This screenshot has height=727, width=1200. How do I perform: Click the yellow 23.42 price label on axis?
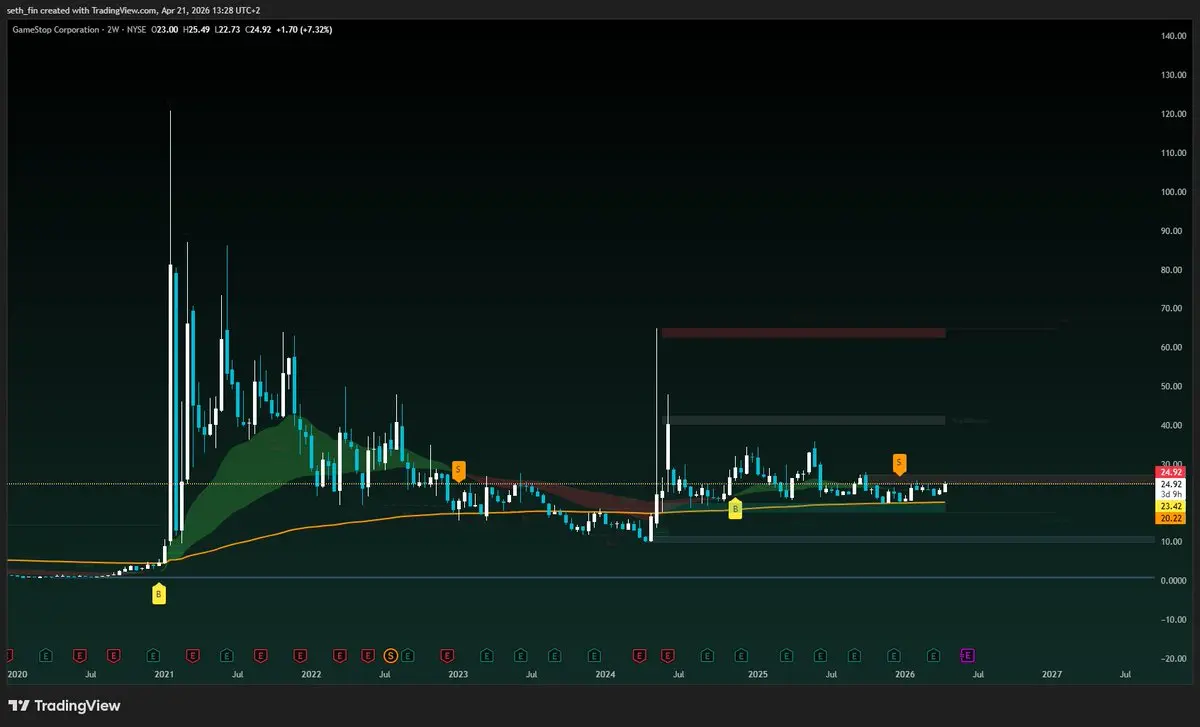[x=1170, y=507]
